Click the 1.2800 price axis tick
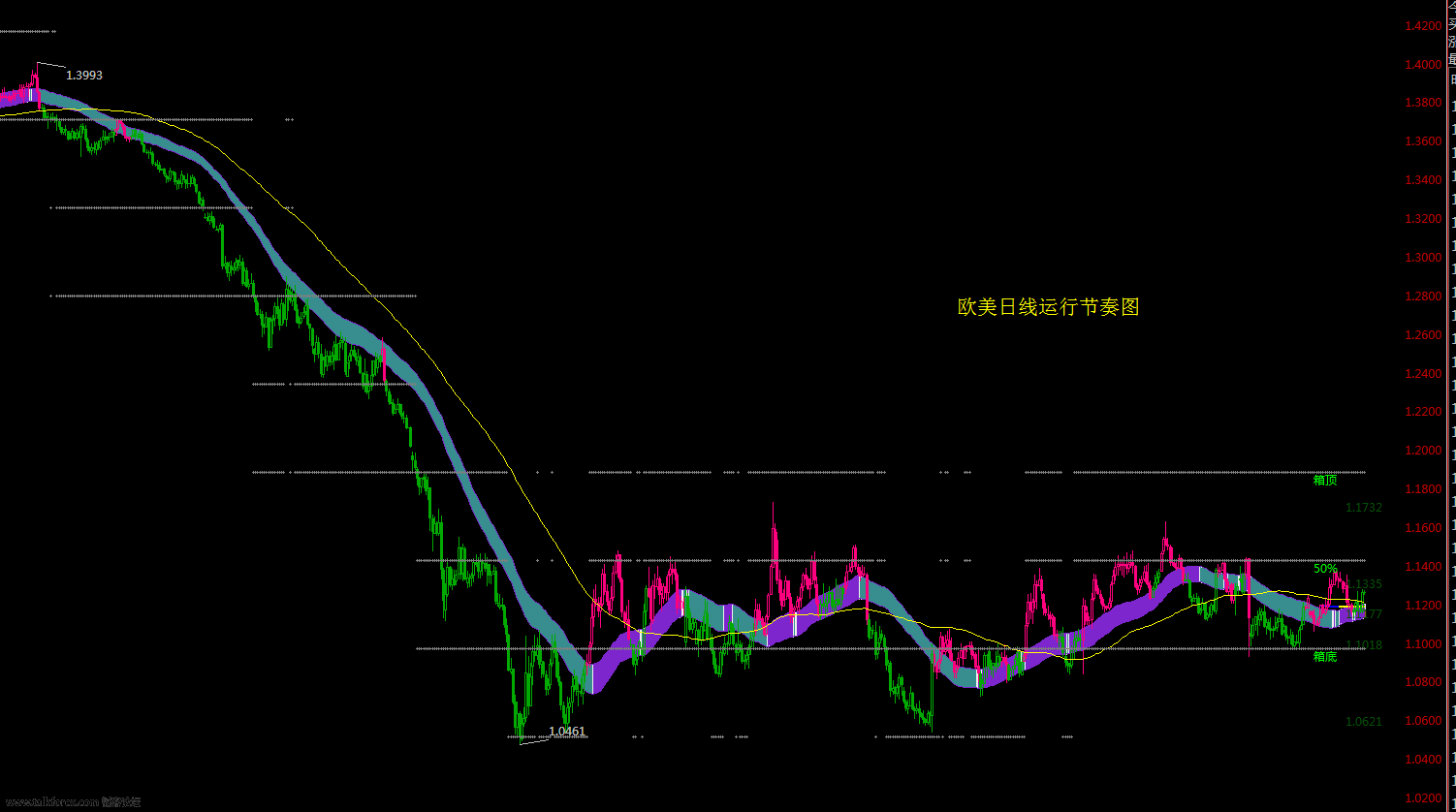The width and height of the screenshot is (1456, 812). point(1423,297)
